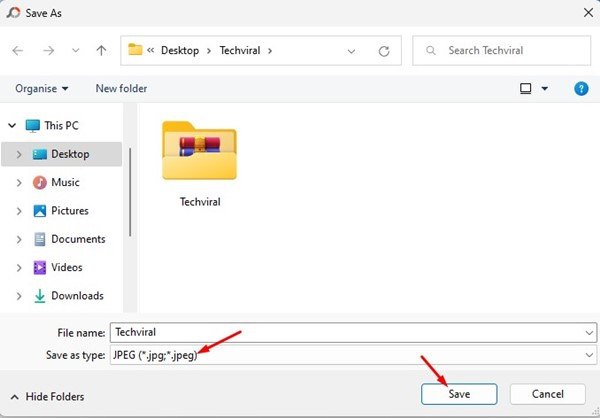Expand the Downloads tree node
The image size is (600, 418).
point(19,296)
